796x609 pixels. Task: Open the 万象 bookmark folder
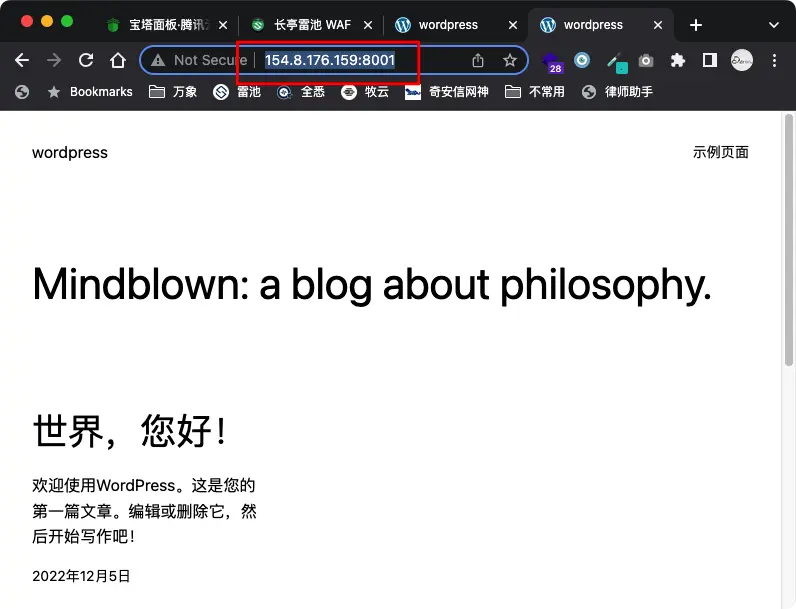pyautogui.click(x=173, y=92)
